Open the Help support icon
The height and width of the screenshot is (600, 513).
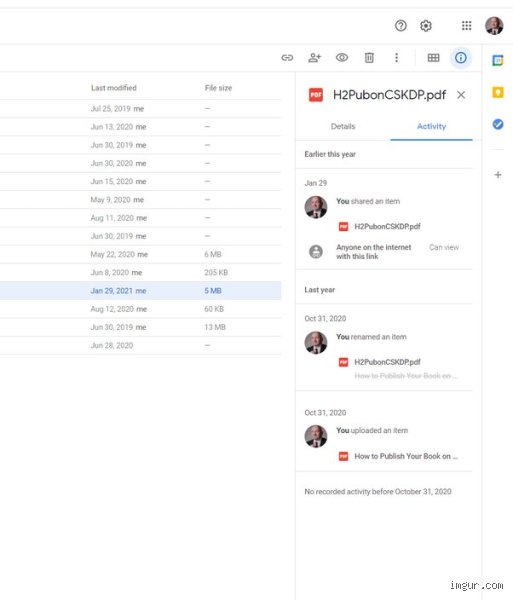pyautogui.click(x=401, y=26)
